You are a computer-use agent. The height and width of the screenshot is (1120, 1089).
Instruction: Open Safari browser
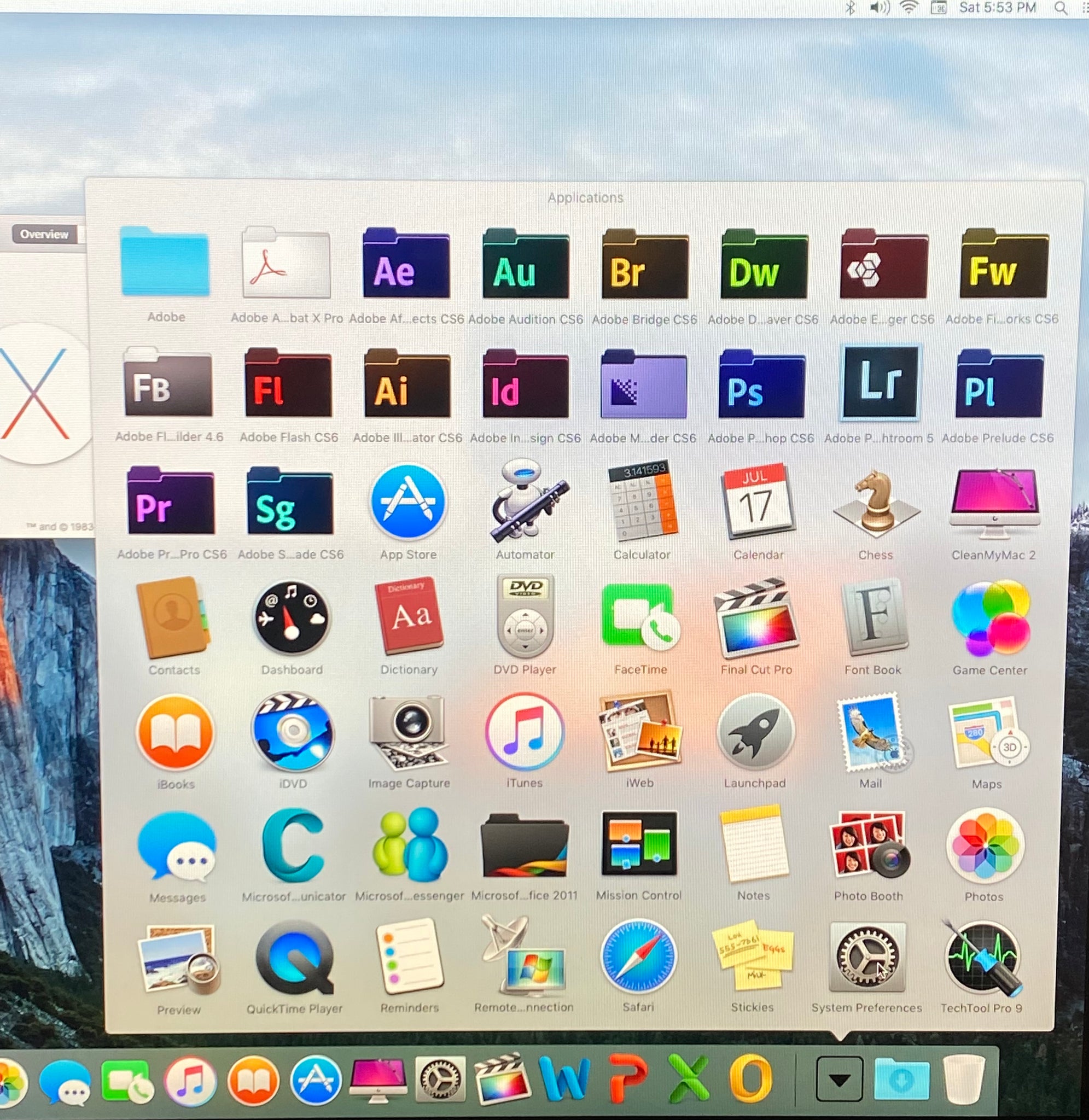point(638,957)
